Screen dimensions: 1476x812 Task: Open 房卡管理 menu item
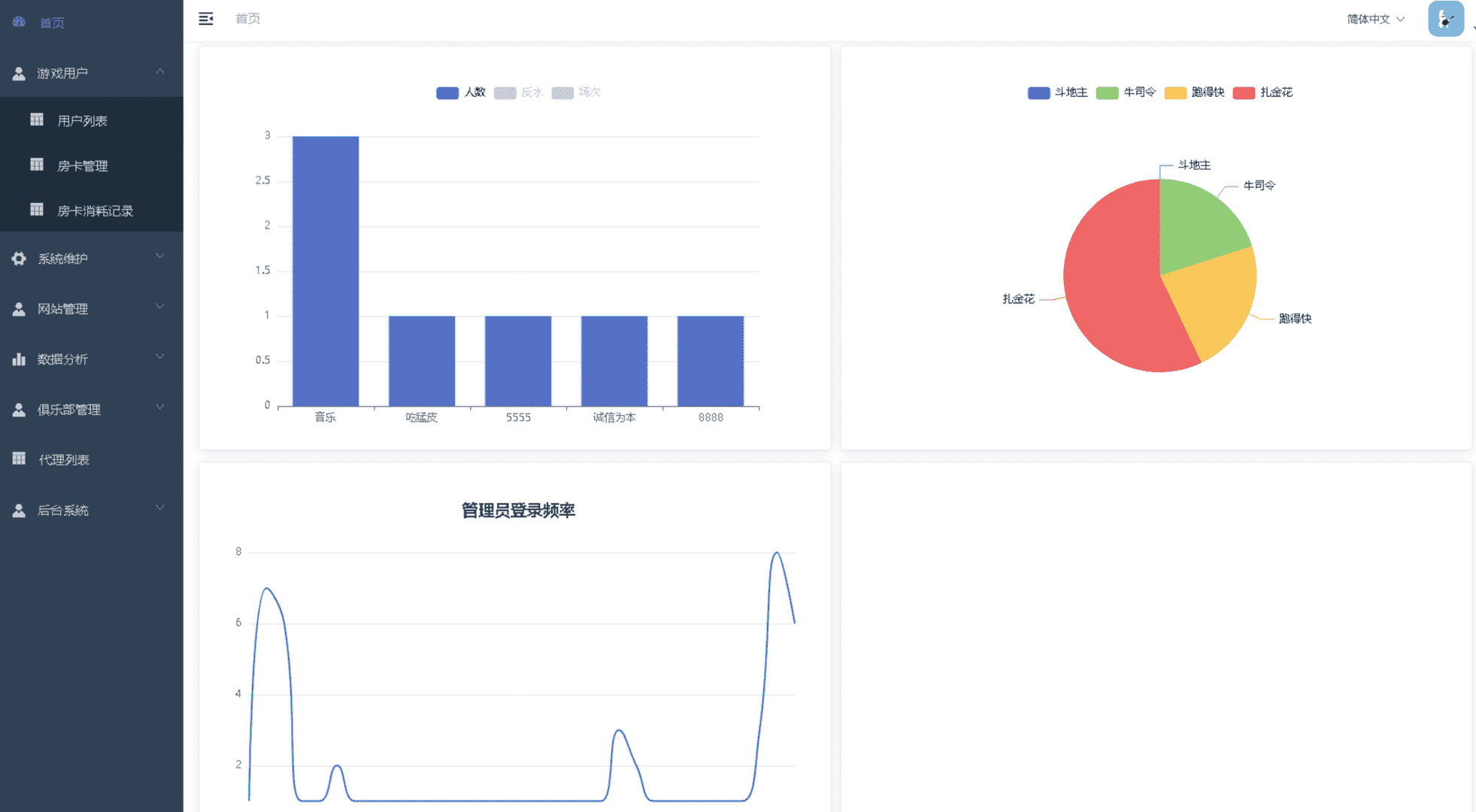pos(82,165)
